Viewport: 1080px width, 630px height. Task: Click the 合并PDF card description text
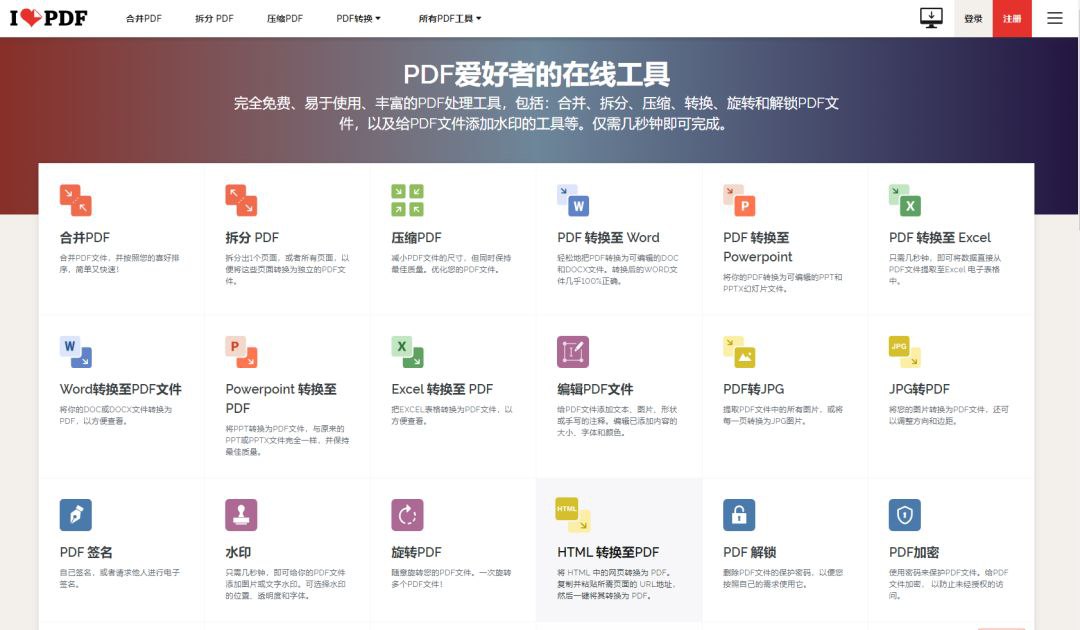(x=119, y=264)
